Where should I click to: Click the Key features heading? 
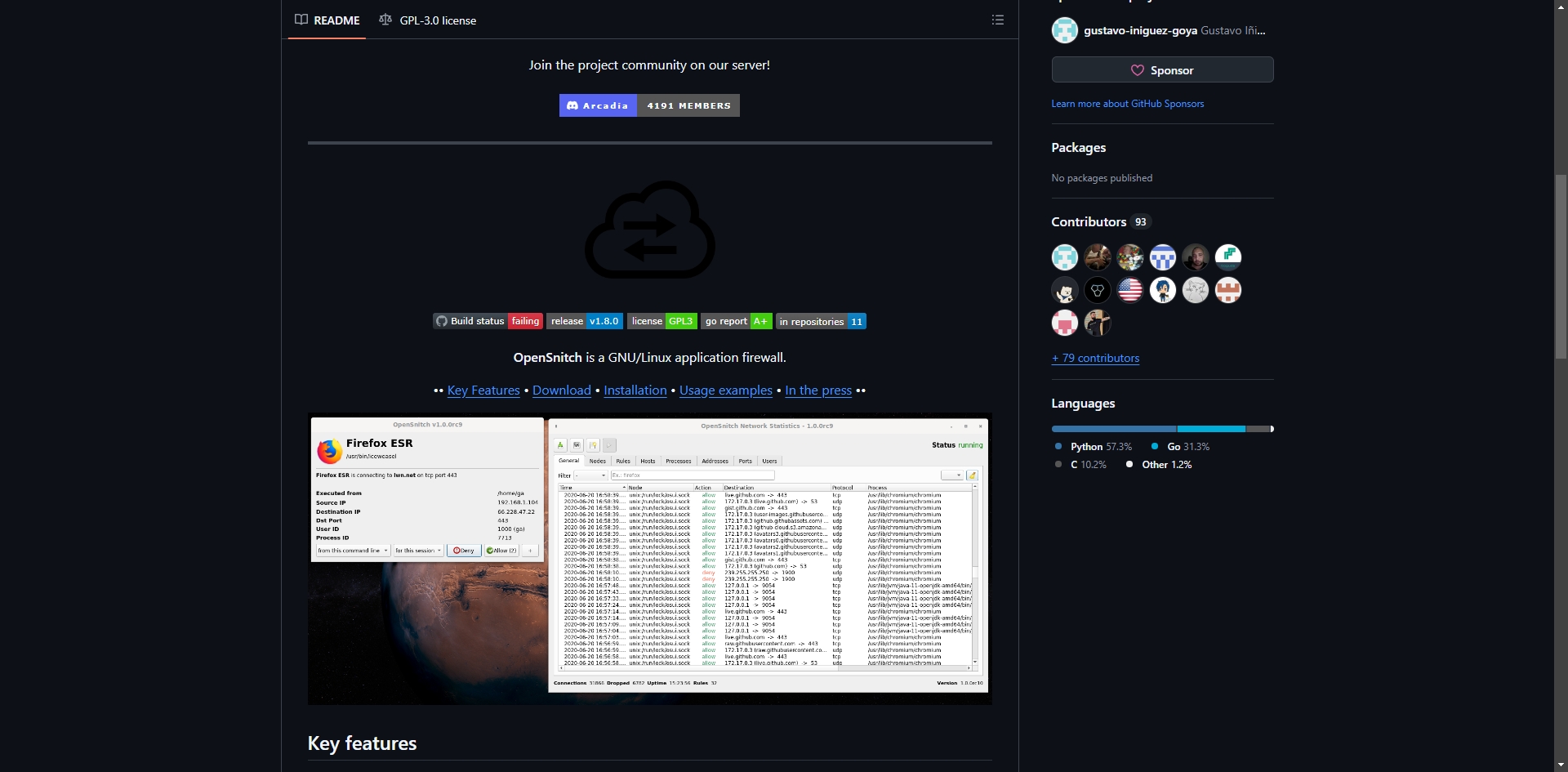[362, 743]
